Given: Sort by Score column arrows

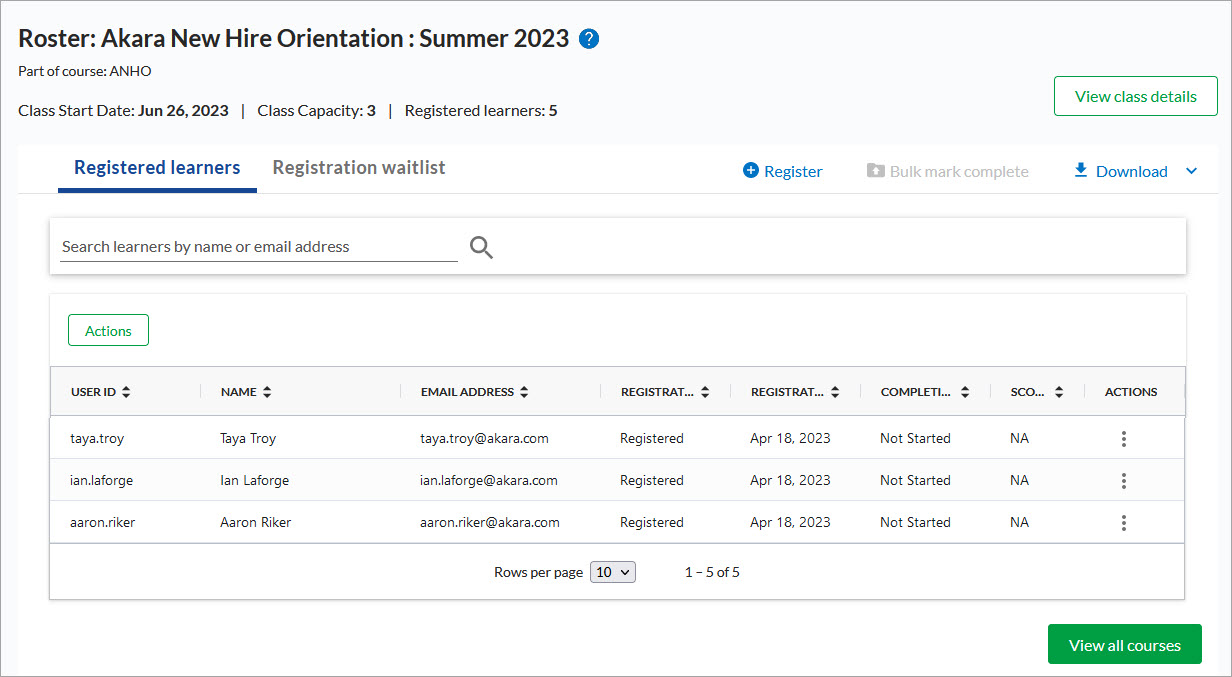Looking at the screenshot, I should click(1059, 393).
